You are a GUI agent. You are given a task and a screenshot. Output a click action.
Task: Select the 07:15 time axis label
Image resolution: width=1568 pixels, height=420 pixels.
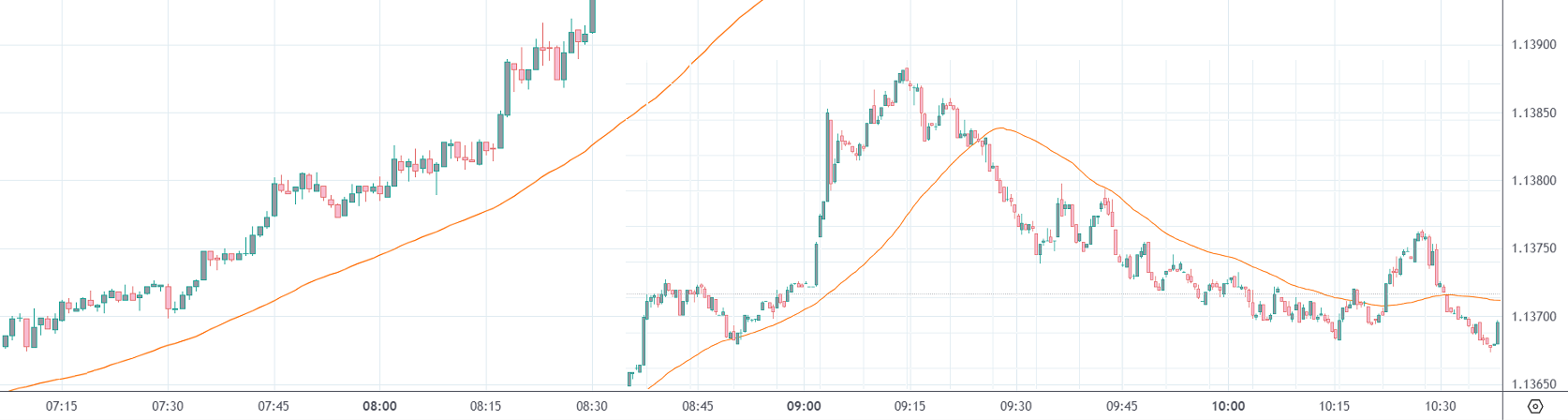point(62,406)
